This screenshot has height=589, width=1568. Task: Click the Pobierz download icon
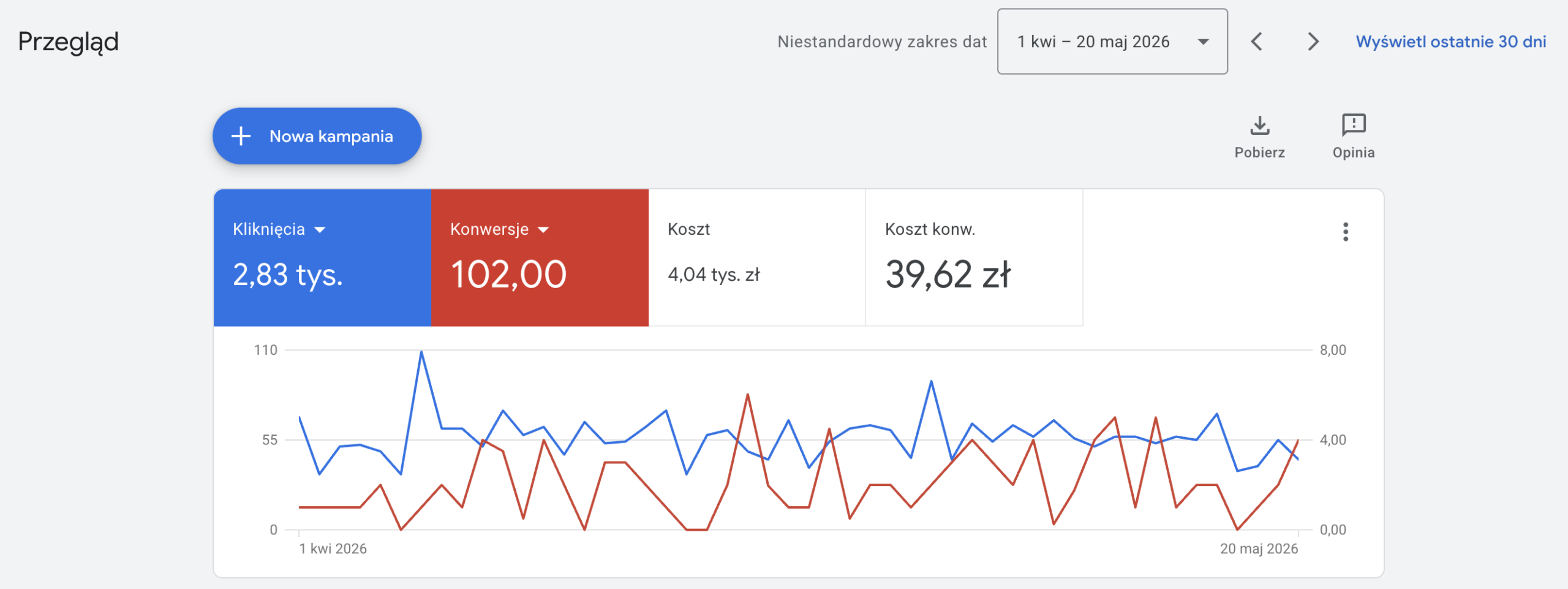click(x=1259, y=125)
